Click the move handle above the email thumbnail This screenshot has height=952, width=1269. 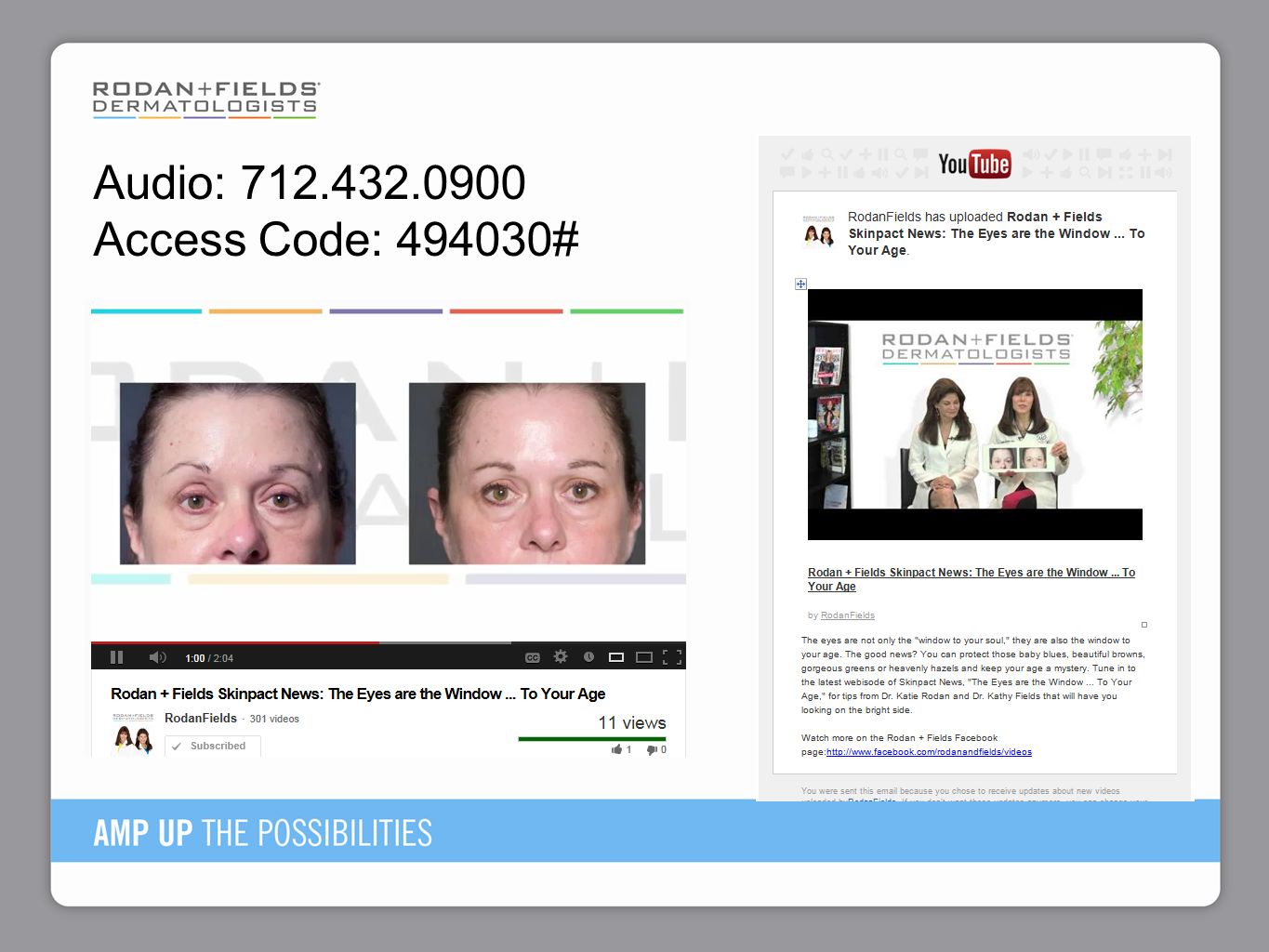(x=800, y=284)
